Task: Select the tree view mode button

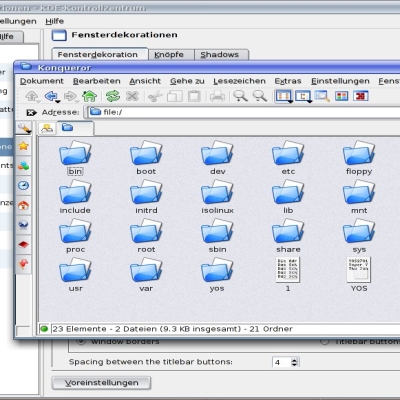Action: click(303, 96)
